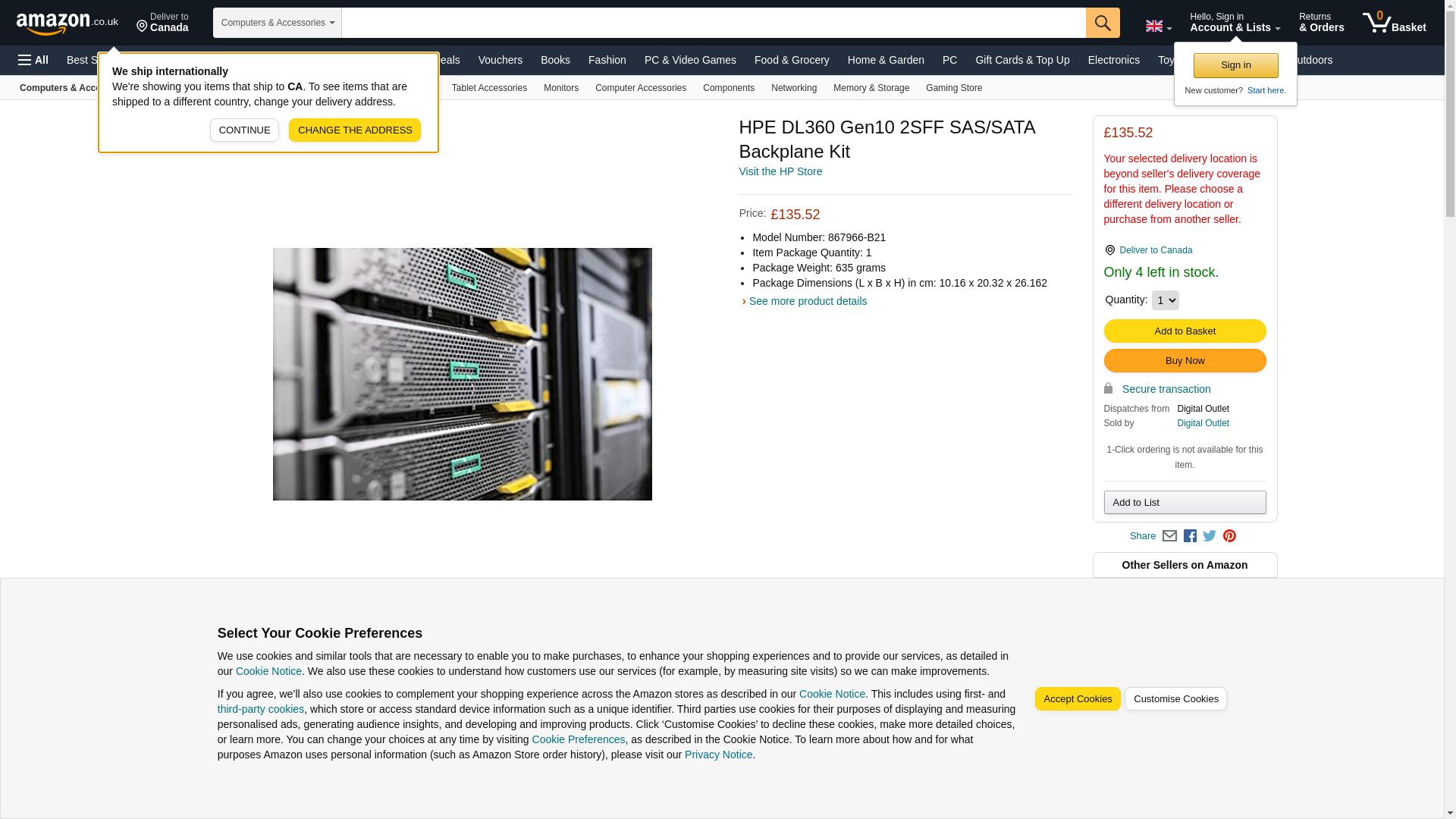Share product on Facebook icon
Screen dimensions: 1456x819
coord(1190,536)
